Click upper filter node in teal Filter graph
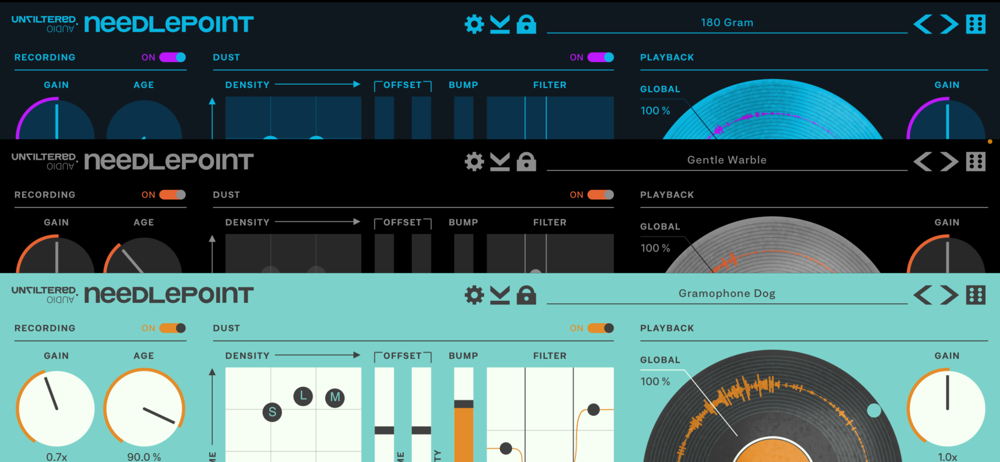1000x462 pixels. tap(594, 410)
